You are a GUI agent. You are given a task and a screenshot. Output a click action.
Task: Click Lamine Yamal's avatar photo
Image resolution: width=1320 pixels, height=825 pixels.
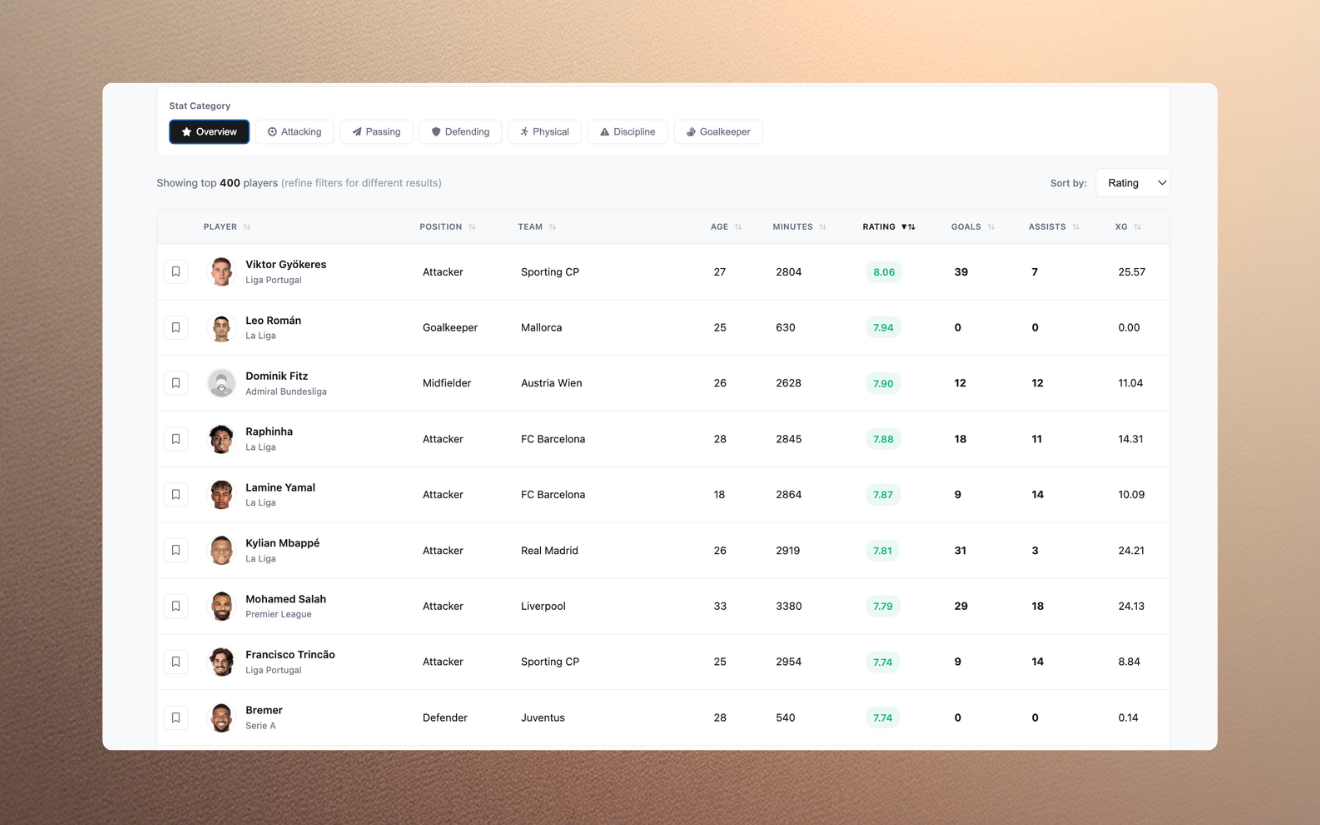[x=221, y=495]
